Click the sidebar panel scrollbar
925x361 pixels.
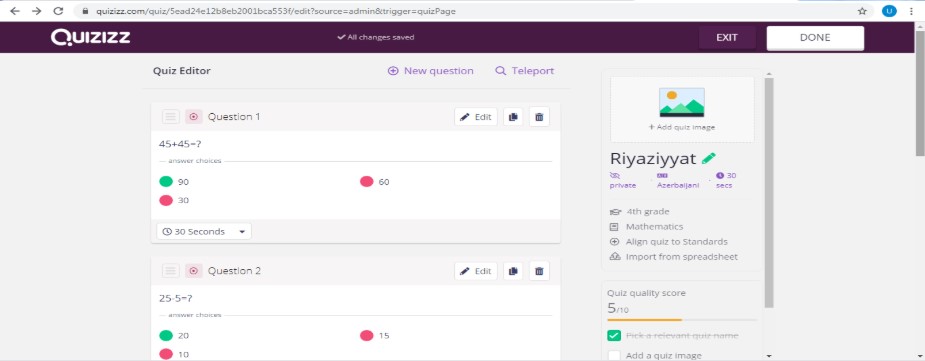click(x=769, y=192)
